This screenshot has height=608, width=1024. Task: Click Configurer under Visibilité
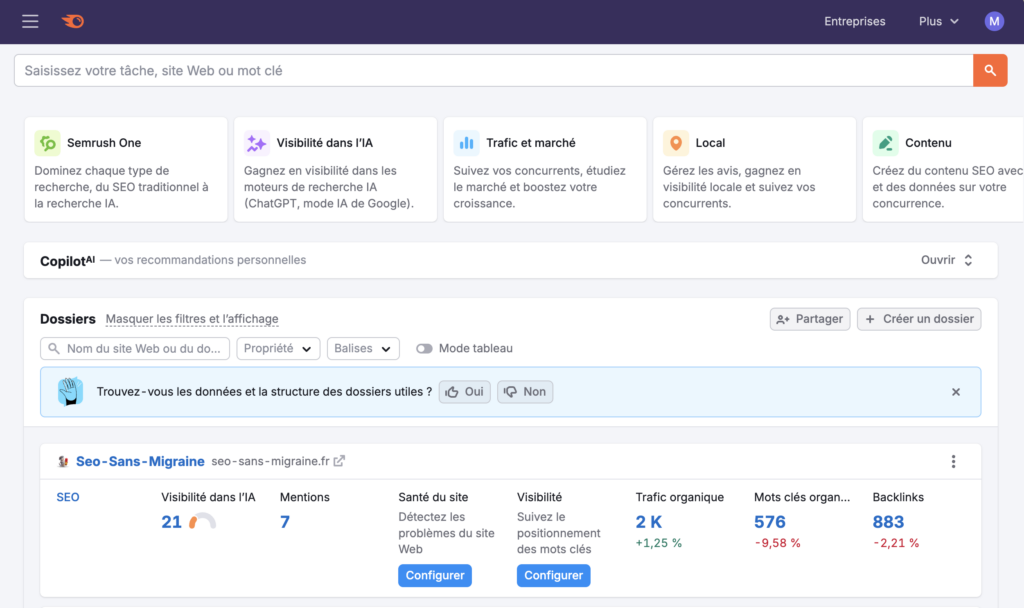pyautogui.click(x=554, y=575)
